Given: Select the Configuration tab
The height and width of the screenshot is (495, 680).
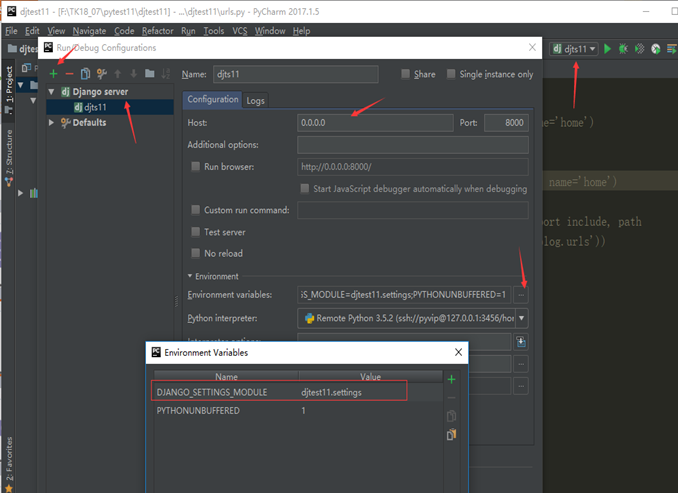Looking at the screenshot, I should coord(212,99).
